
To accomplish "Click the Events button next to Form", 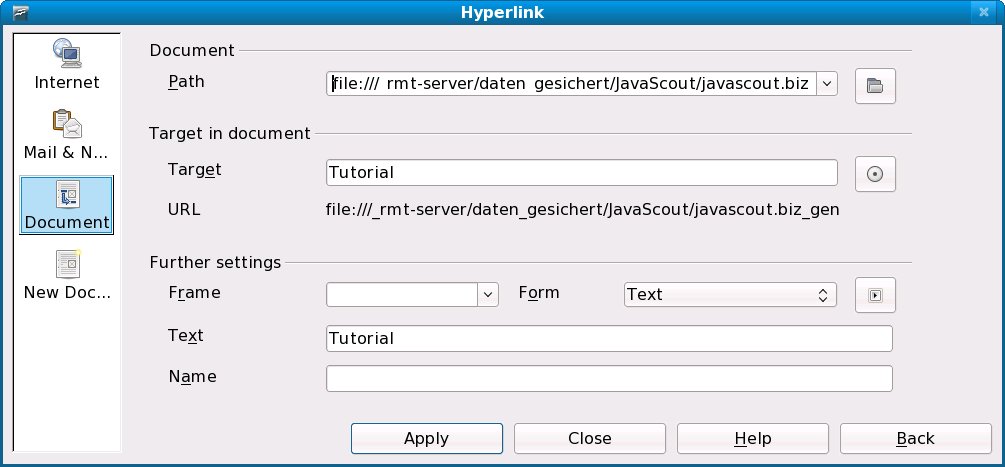I will [875, 295].
